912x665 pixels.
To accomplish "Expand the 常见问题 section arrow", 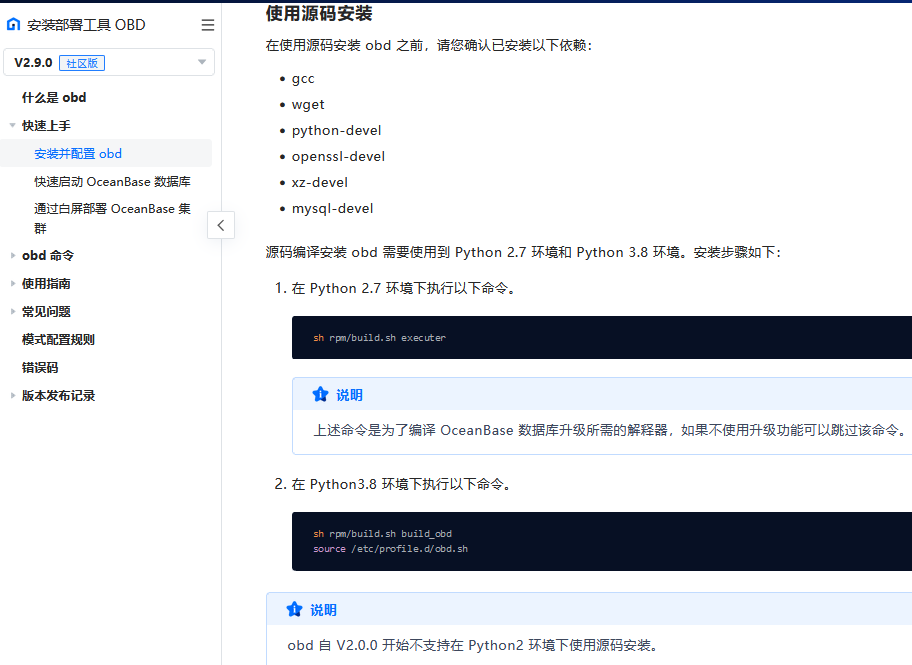I will tap(12, 311).
